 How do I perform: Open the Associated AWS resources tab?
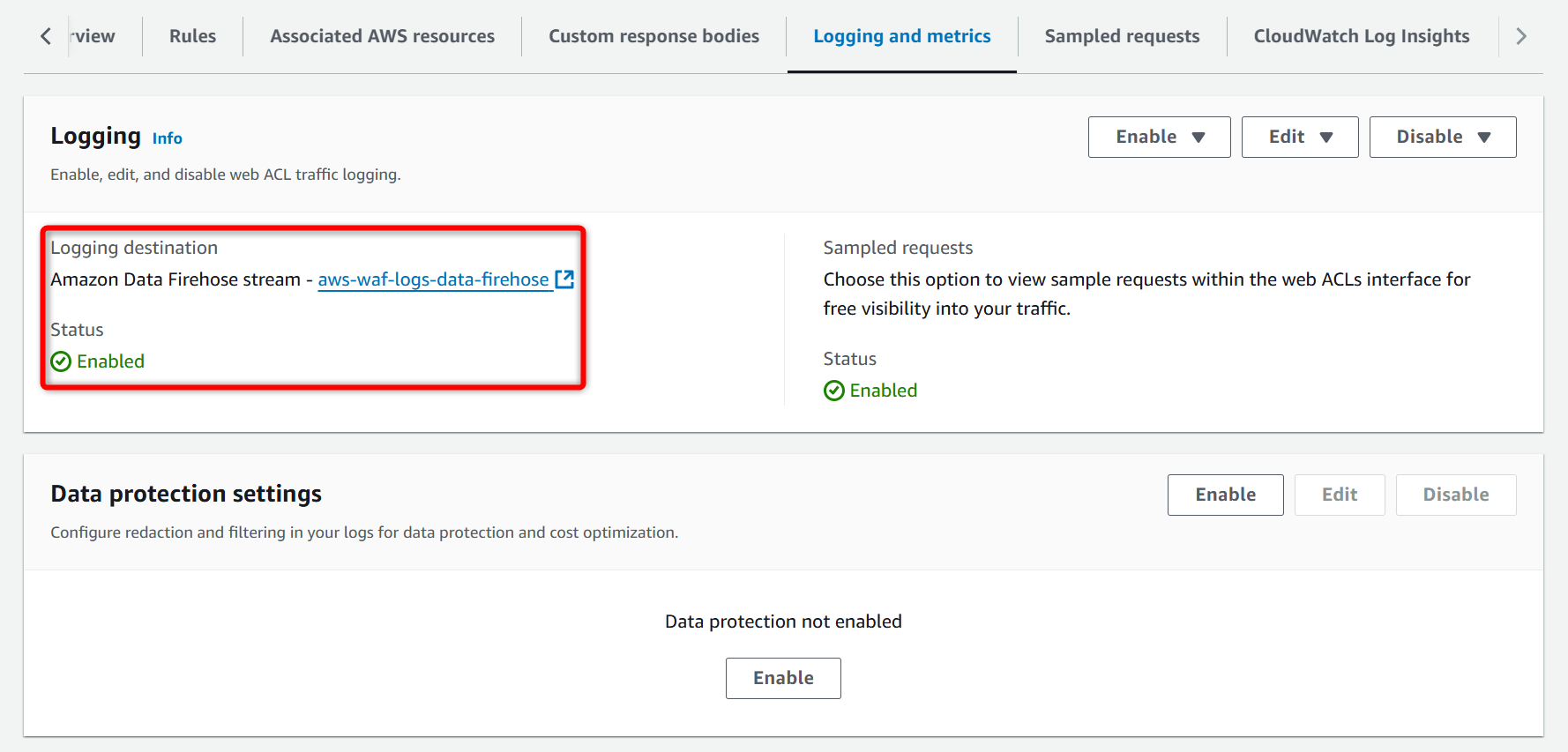[382, 36]
